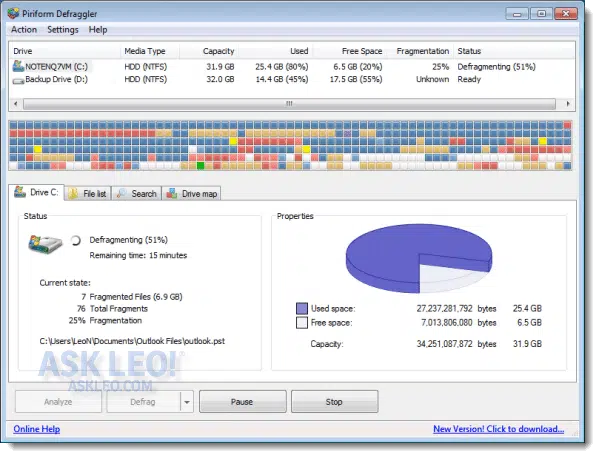Image resolution: width=600 pixels, height=458 pixels.
Task: Open the Help menu
Action: click(98, 29)
